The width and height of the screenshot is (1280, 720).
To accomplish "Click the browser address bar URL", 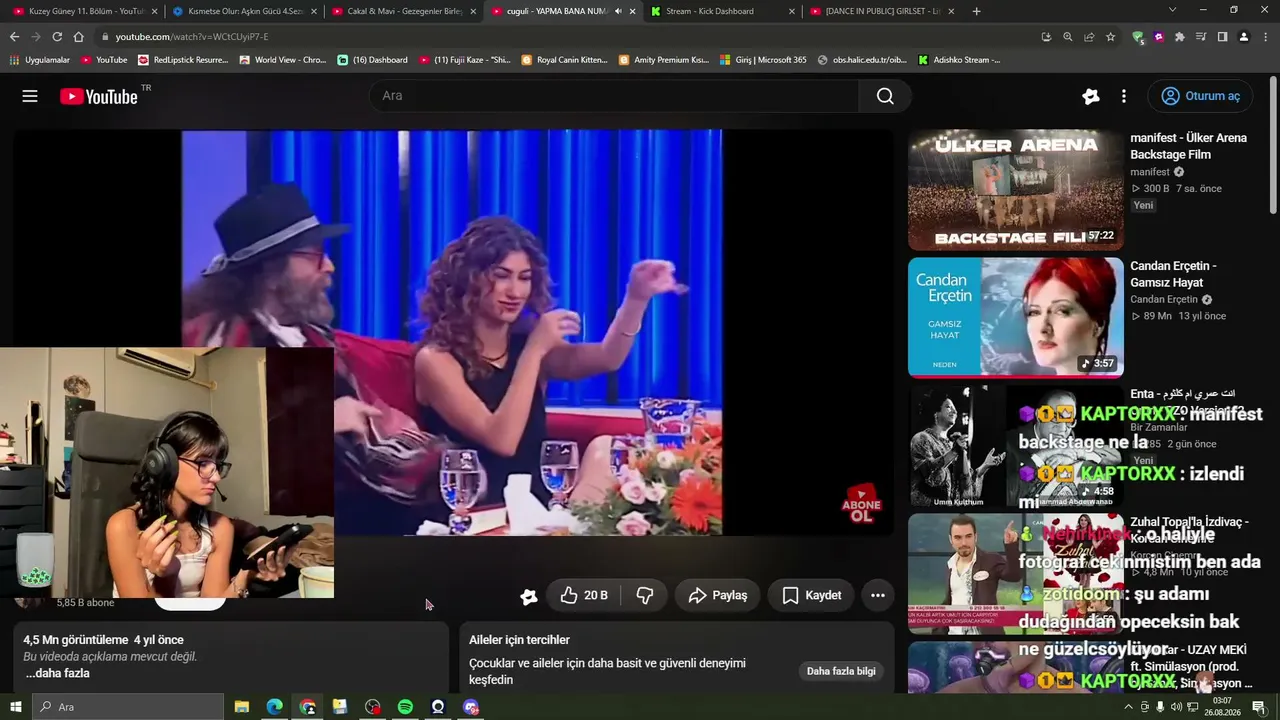I will [192, 37].
